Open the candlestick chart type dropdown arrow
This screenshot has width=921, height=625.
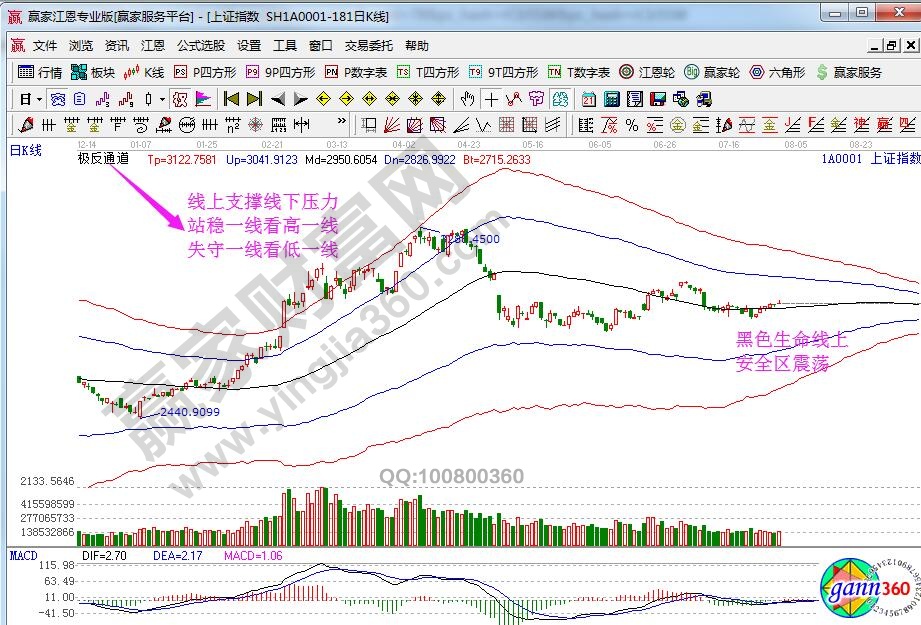click(163, 99)
